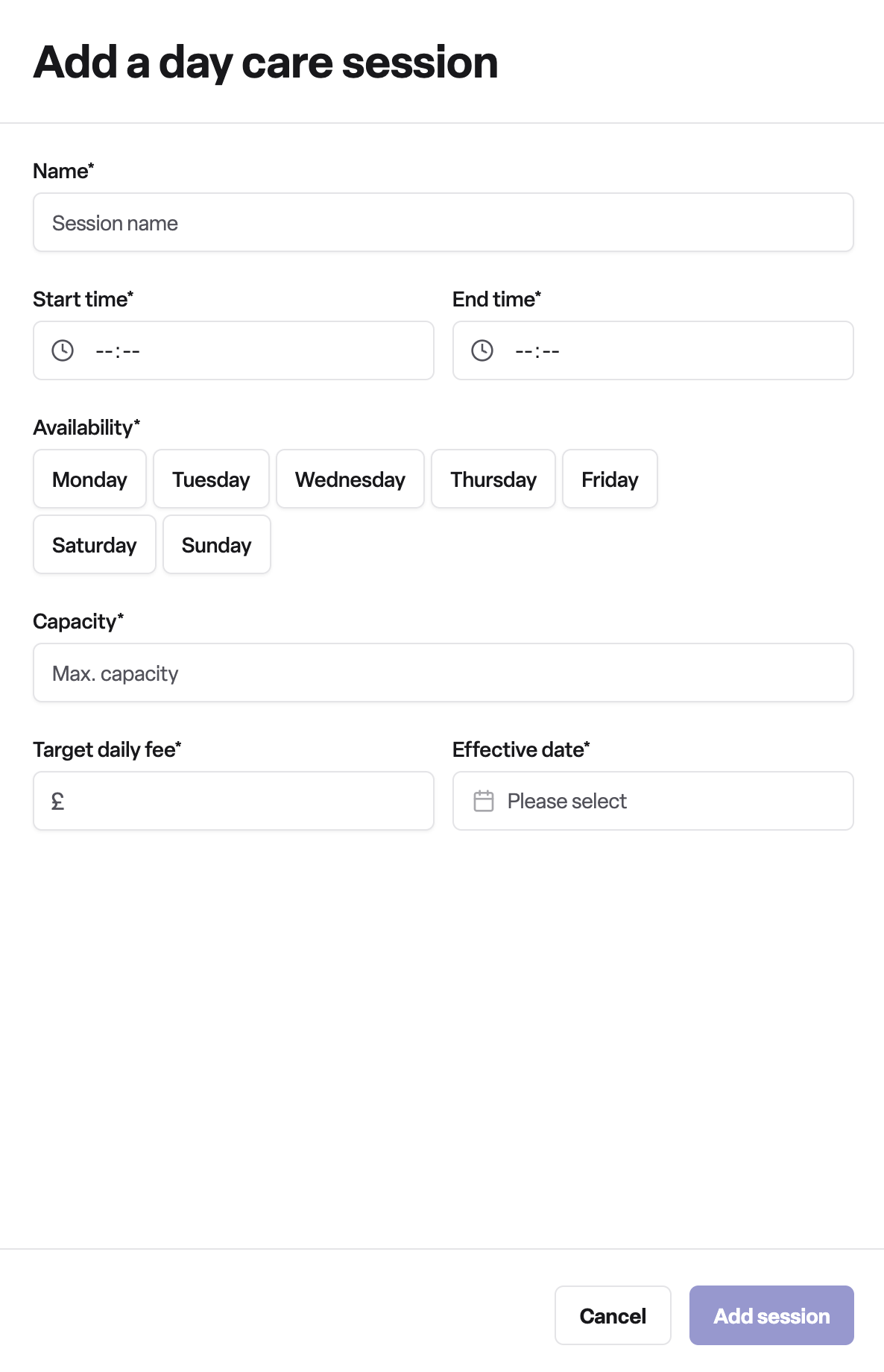The image size is (884, 1372).
Task: Click the calendar icon in Effective date
Action: [484, 801]
